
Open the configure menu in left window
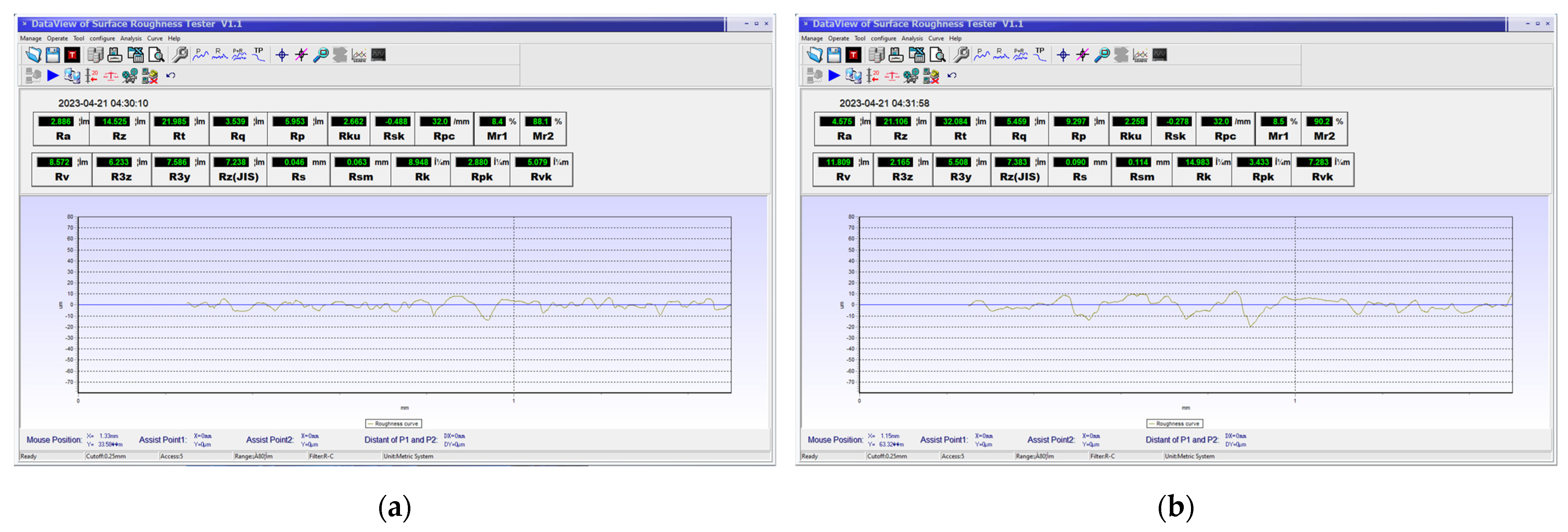102,38
